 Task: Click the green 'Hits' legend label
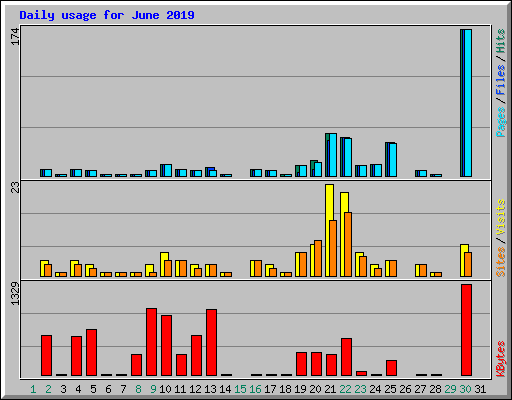pos(501,41)
